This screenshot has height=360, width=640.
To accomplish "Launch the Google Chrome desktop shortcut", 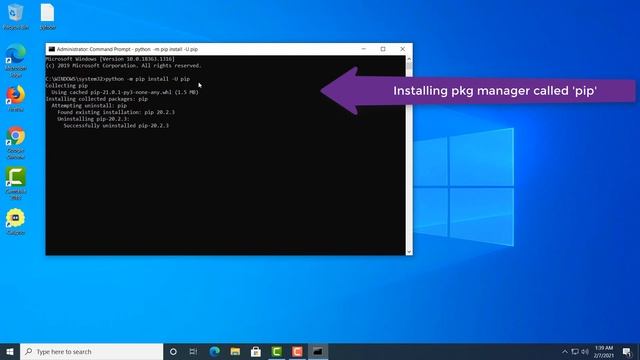I will pyautogui.click(x=16, y=142).
